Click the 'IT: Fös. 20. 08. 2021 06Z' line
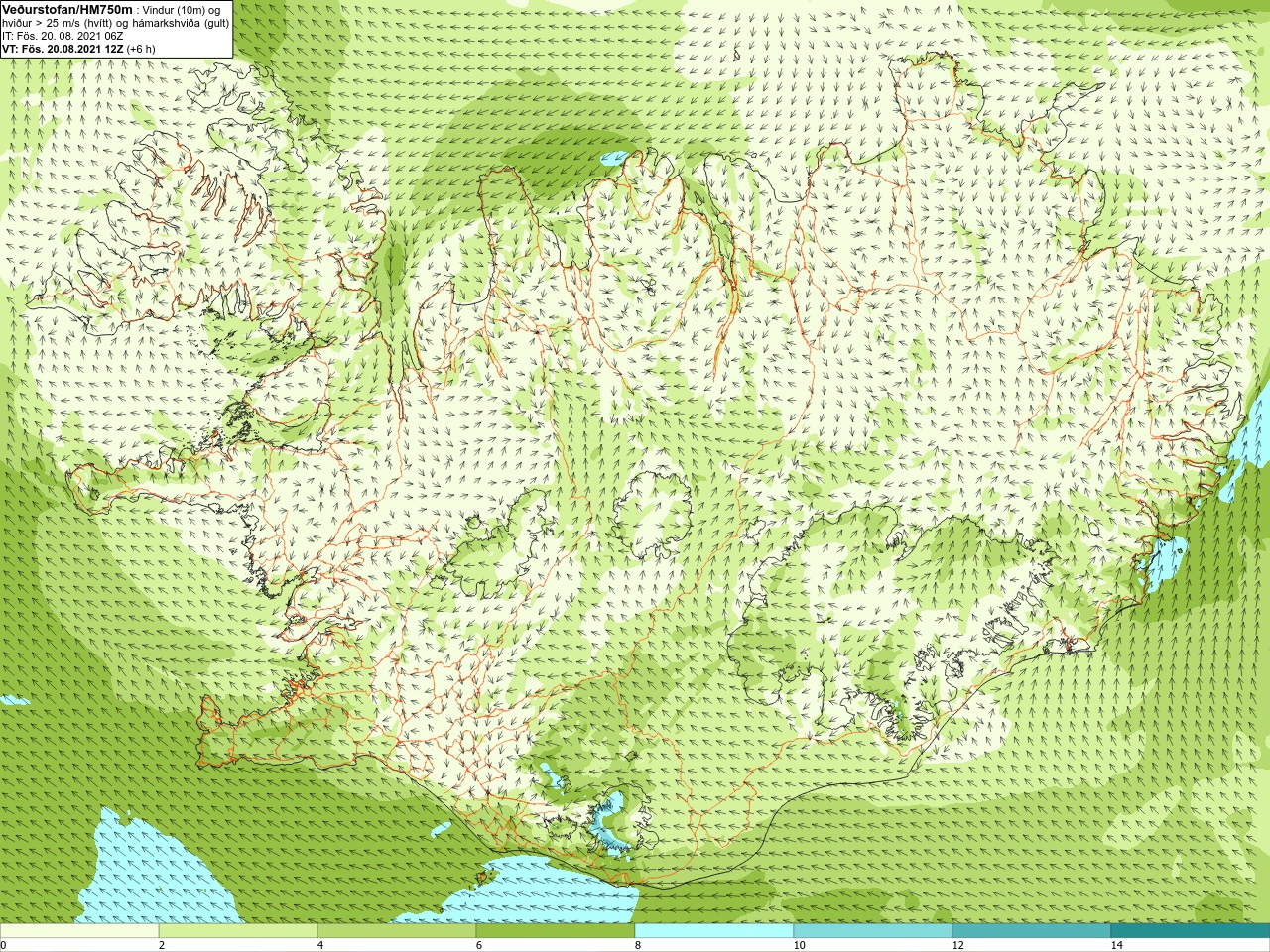 point(63,36)
